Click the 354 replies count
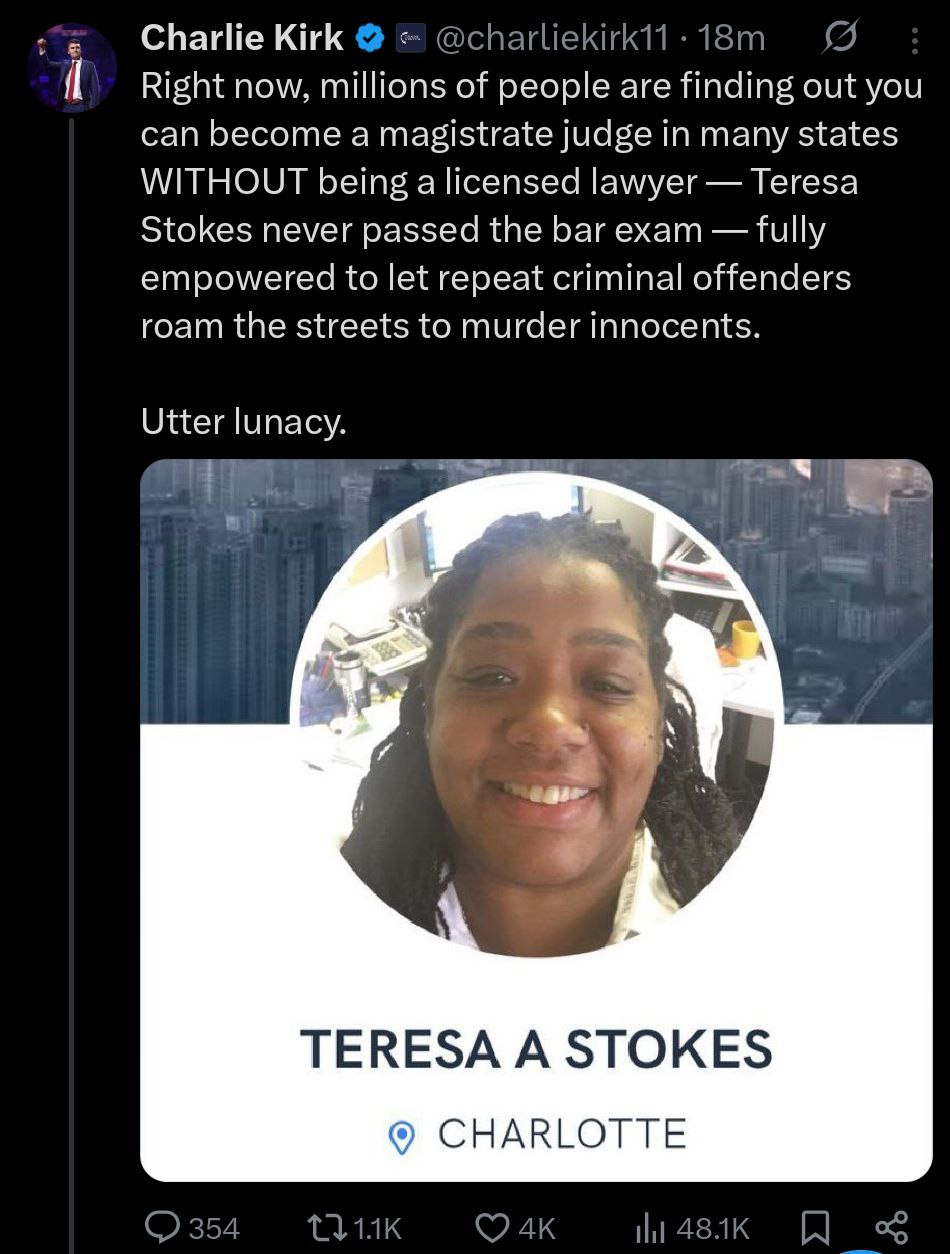This screenshot has width=950, height=1254. click(214, 1227)
